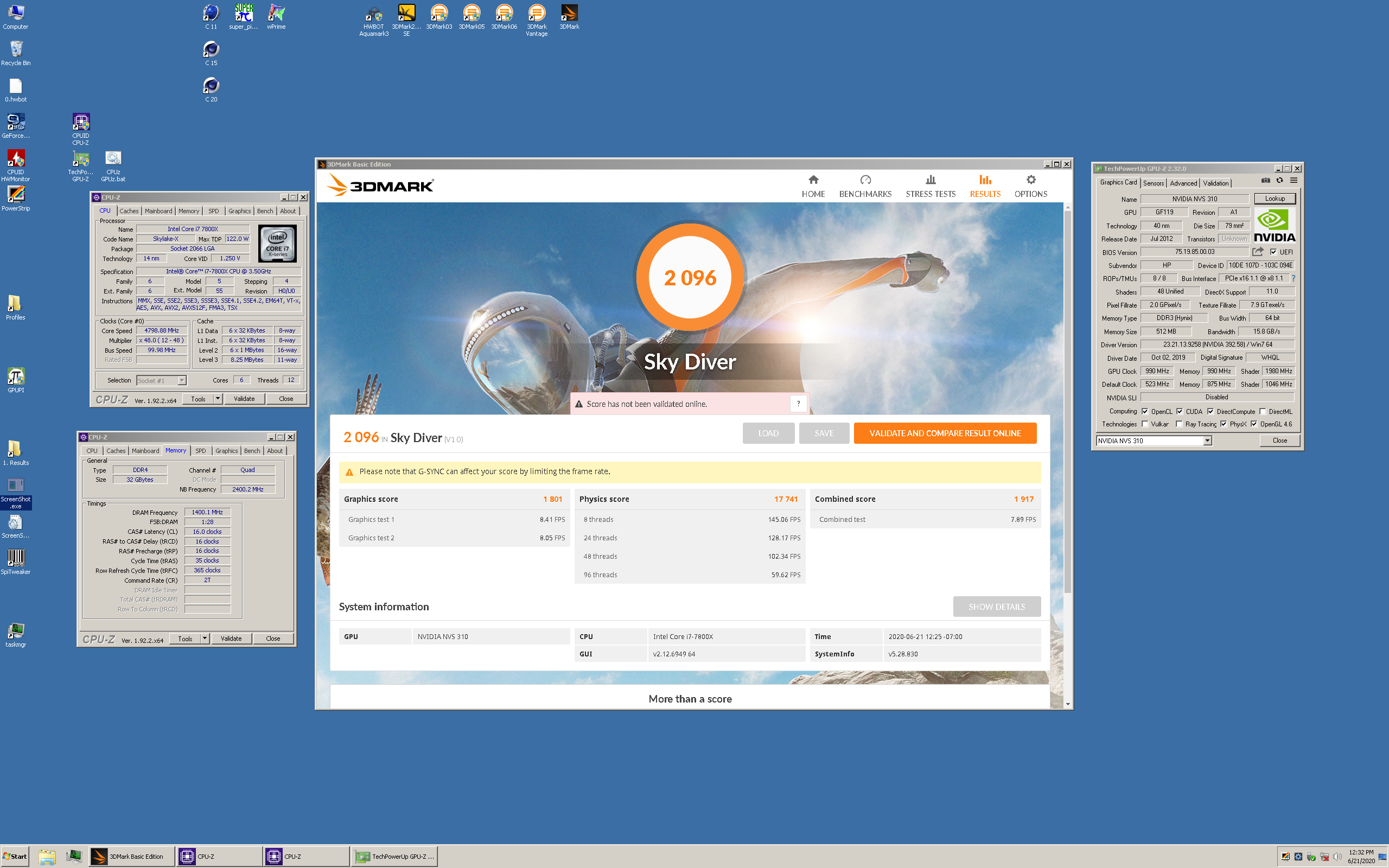Image resolution: width=1389 pixels, height=868 pixels.
Task: Click the 3DMark vertical scrollbar thumb
Action: tap(1067, 402)
